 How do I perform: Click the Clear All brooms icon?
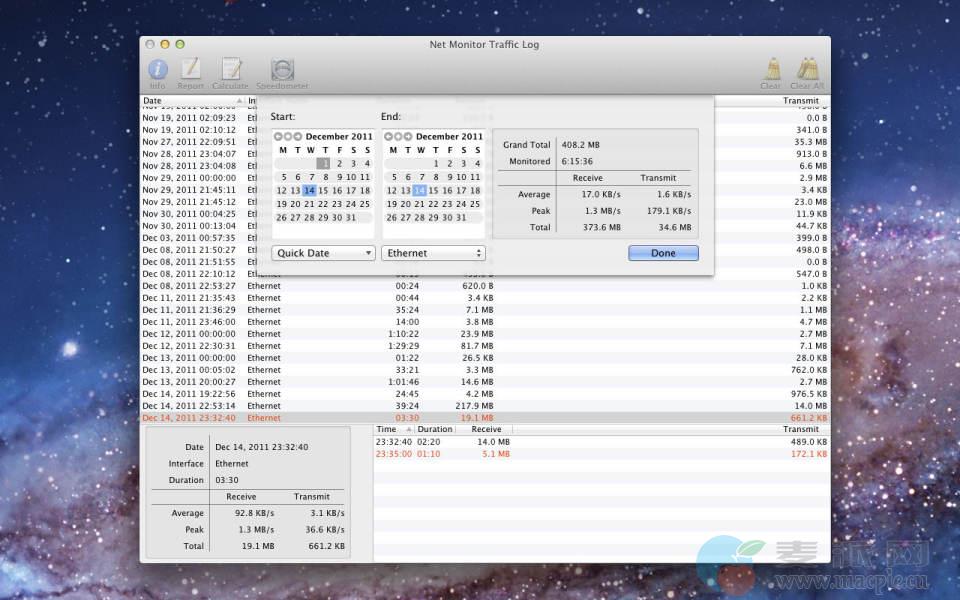point(807,70)
